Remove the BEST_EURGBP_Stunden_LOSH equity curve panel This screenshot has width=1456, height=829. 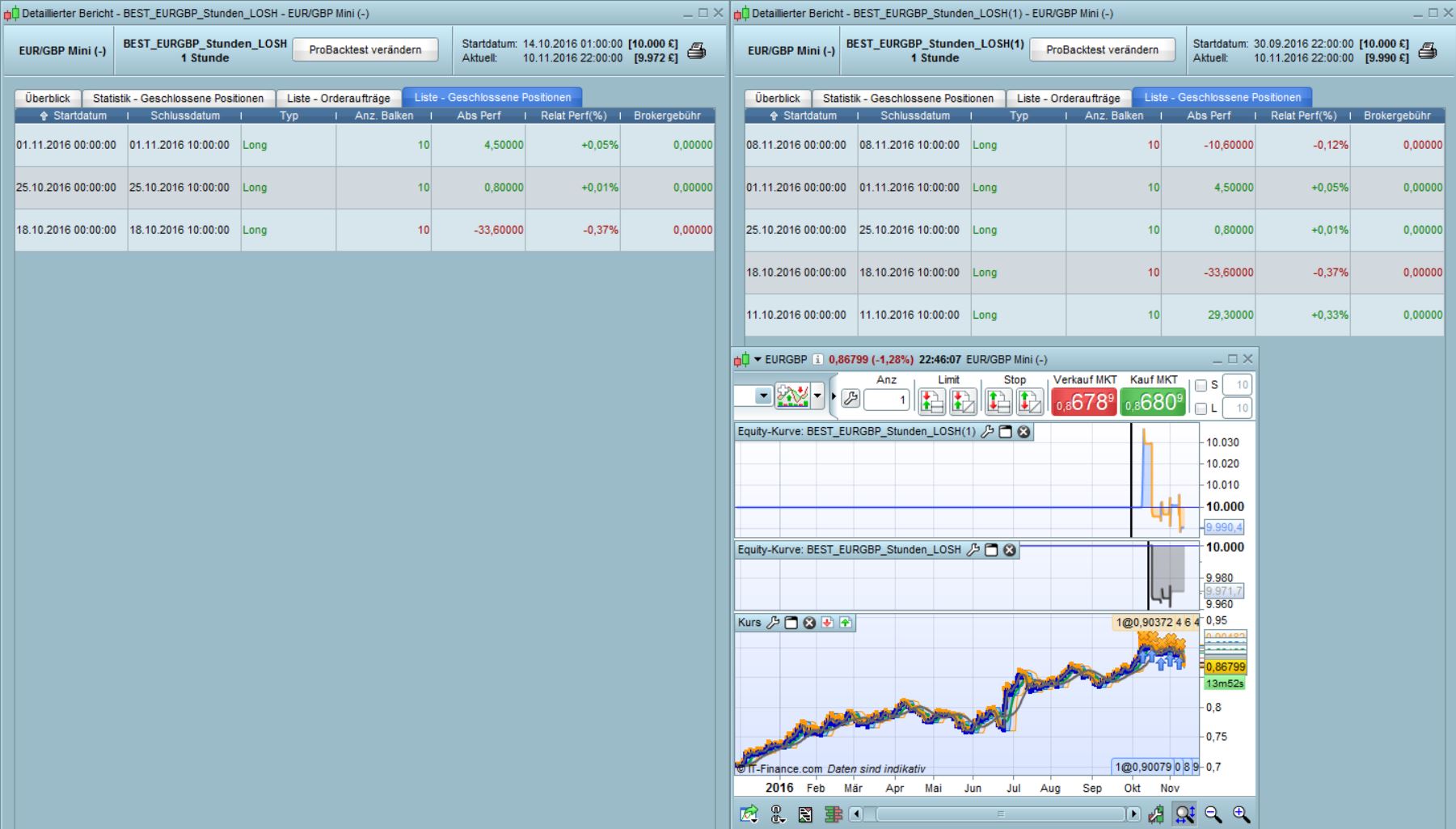pyautogui.click(x=1009, y=550)
